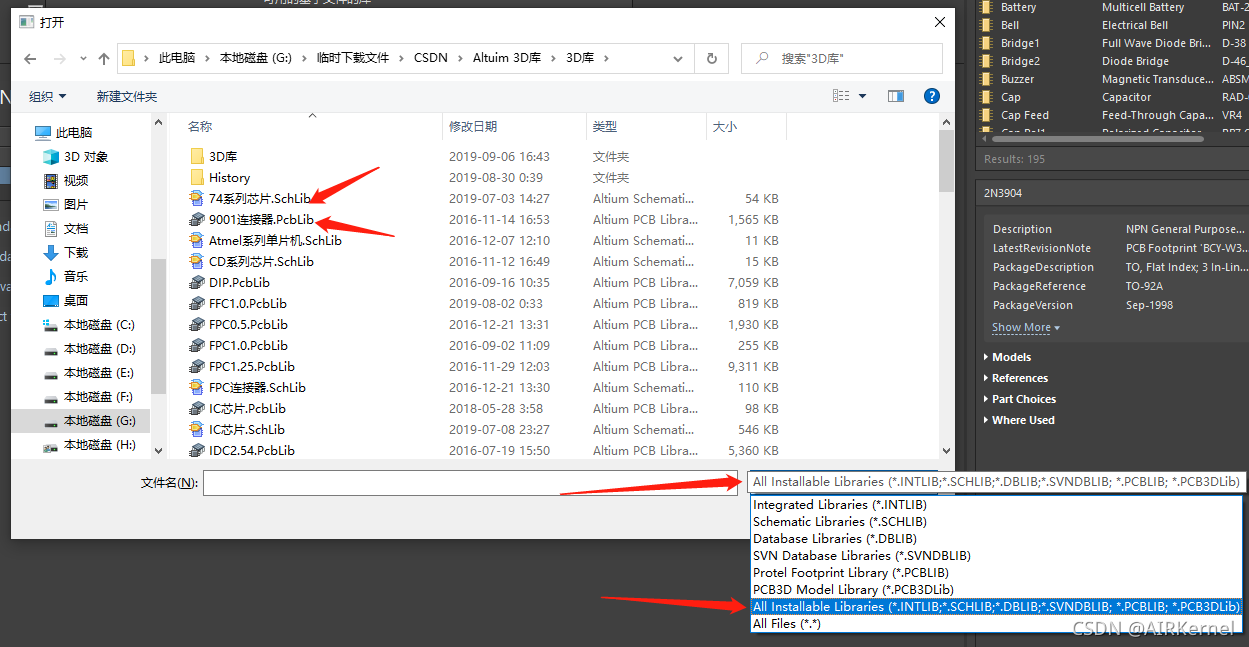Click the back navigation arrow
The width and height of the screenshot is (1249, 647).
click(30, 59)
